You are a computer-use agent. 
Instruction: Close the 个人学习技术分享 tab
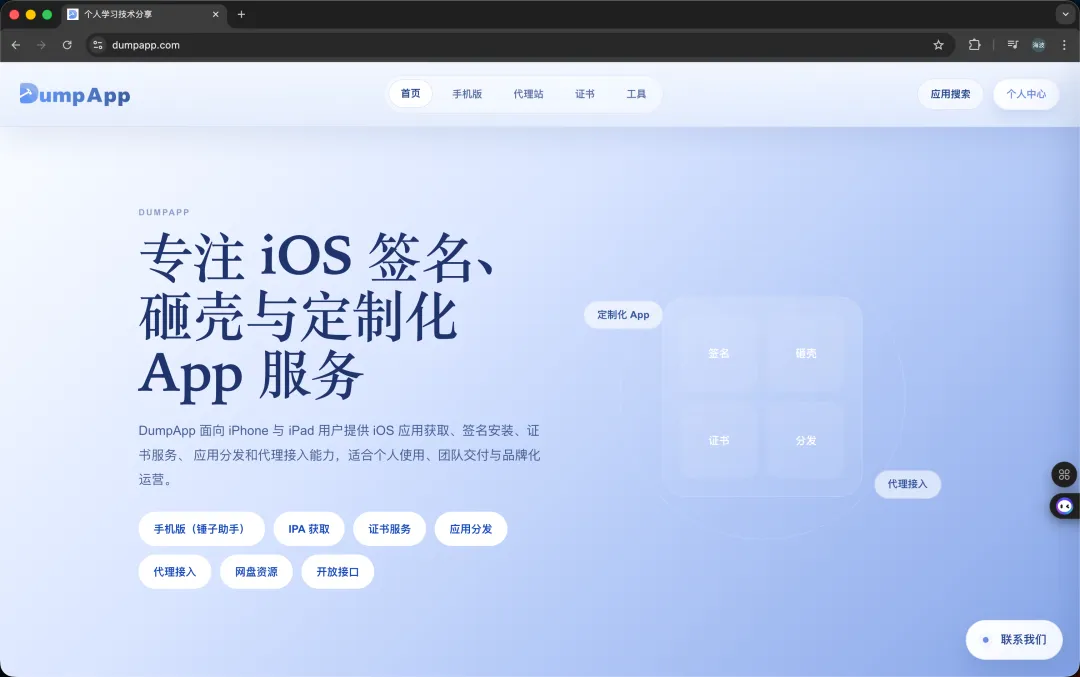[x=216, y=14]
